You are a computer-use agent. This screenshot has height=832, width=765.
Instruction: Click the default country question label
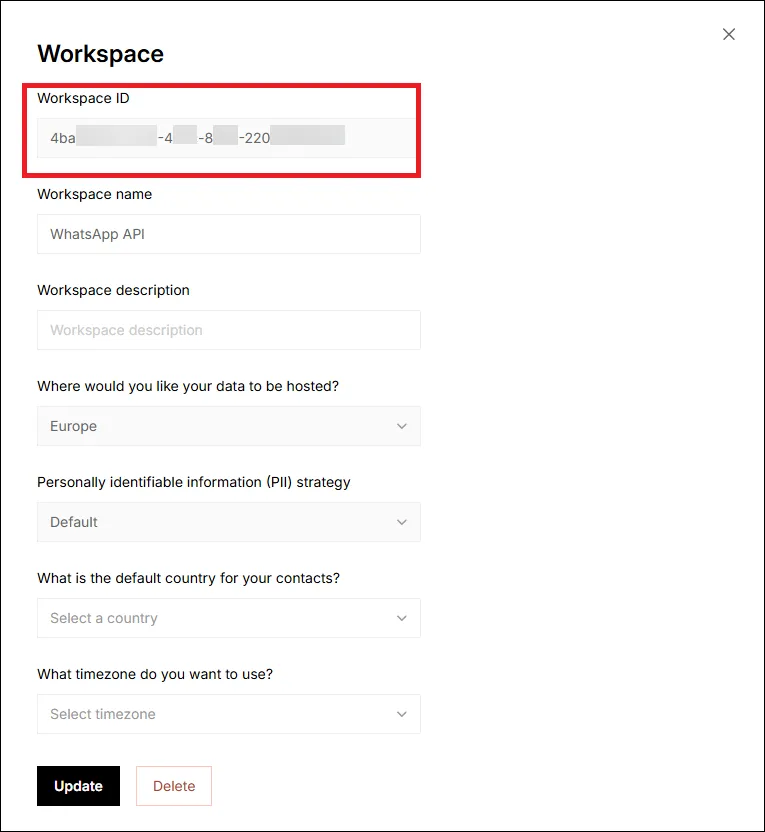click(188, 578)
